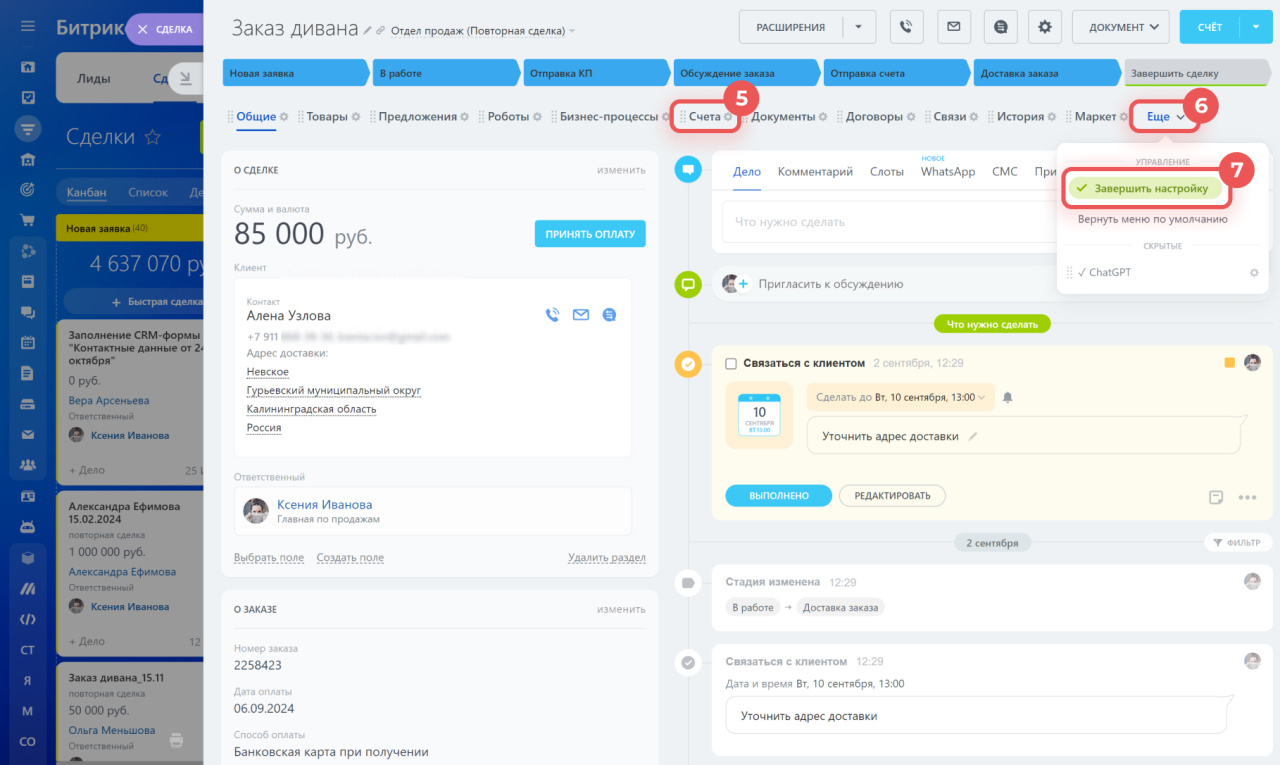Screen dimensions: 1280x765
Task: Select the WhatsApp timeline tab
Action: (x=948, y=171)
